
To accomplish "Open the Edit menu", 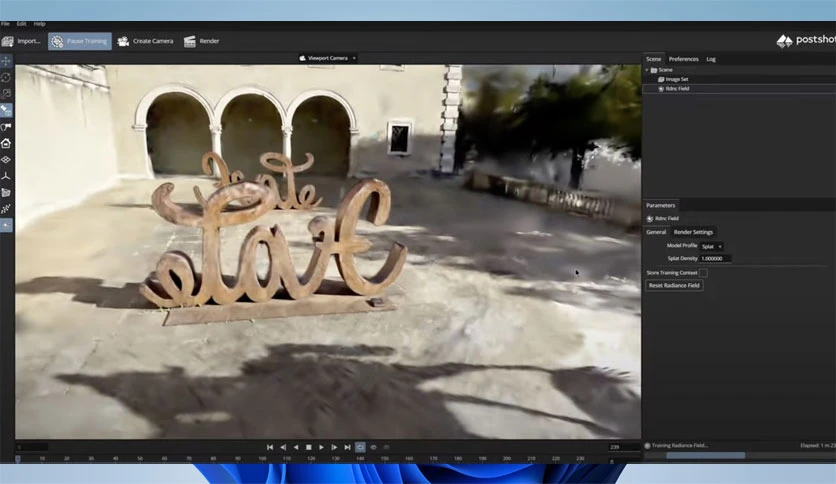I will pyautogui.click(x=21, y=24).
